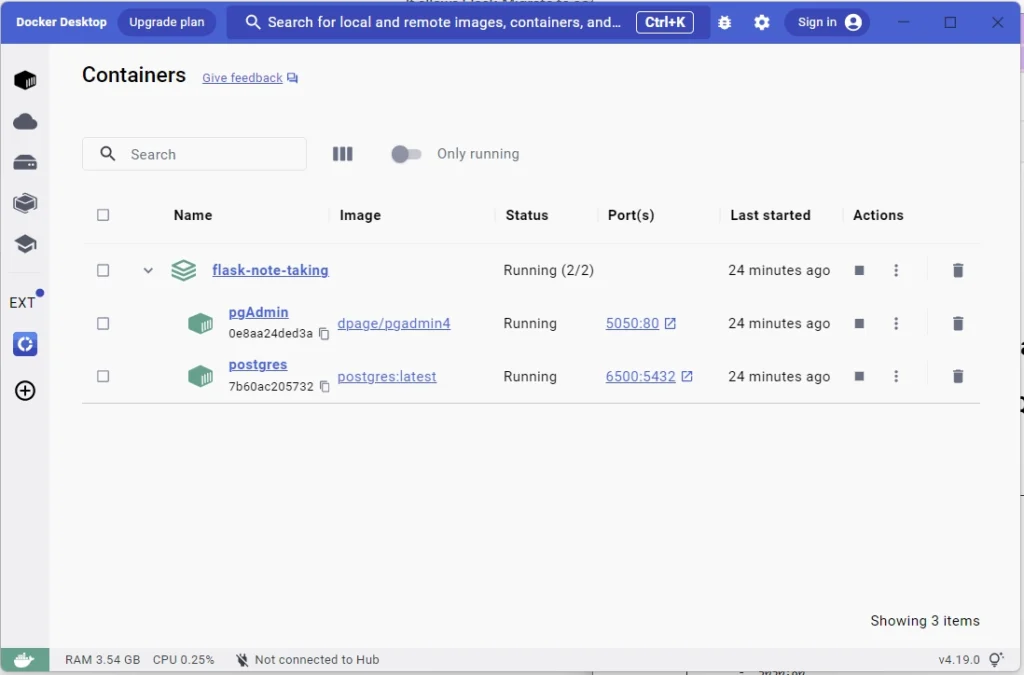This screenshot has height=675, width=1024.
Task: Open more actions for flask-note-taking
Action: 896,270
